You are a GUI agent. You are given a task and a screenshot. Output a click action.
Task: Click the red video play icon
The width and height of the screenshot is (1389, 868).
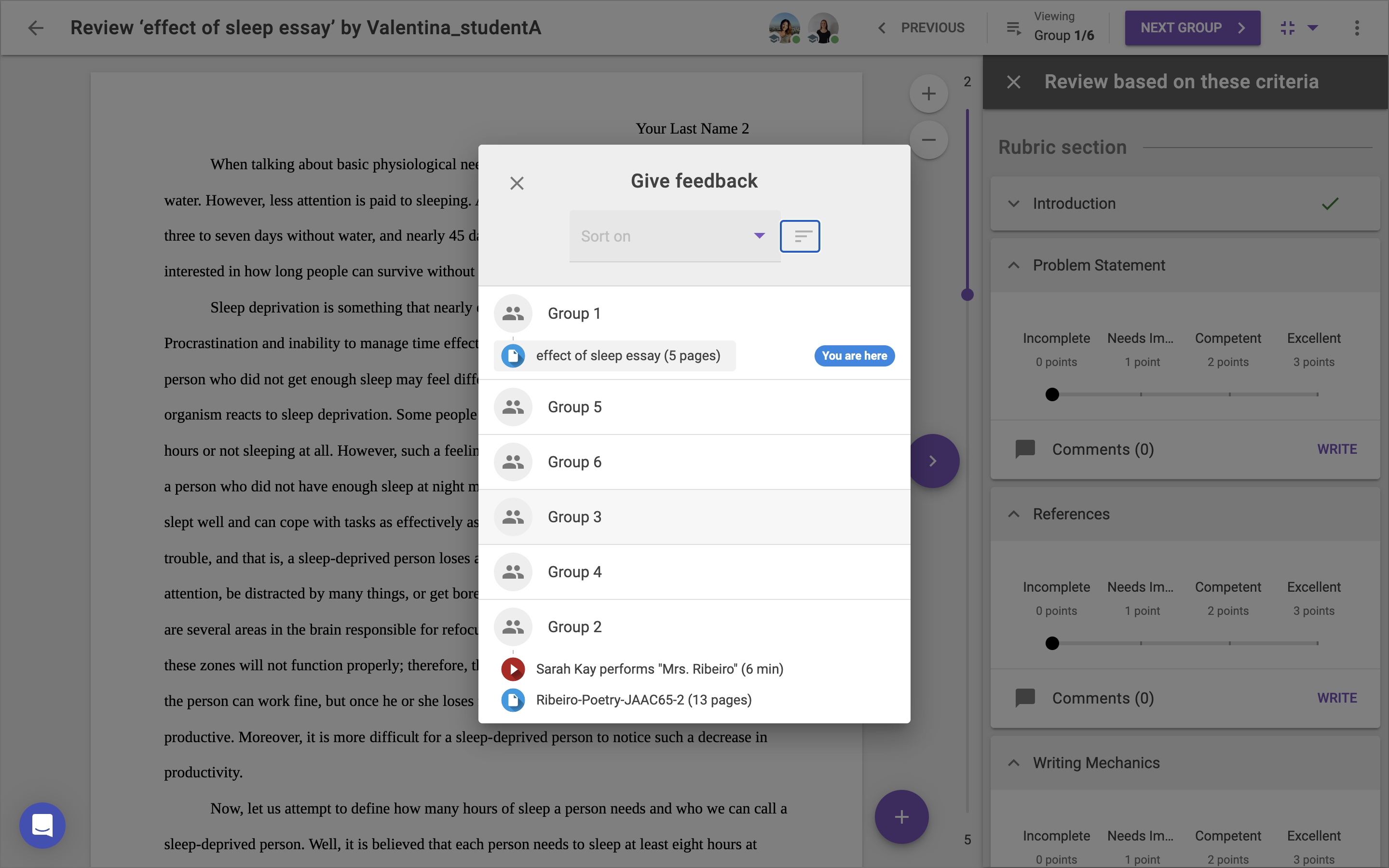513,669
